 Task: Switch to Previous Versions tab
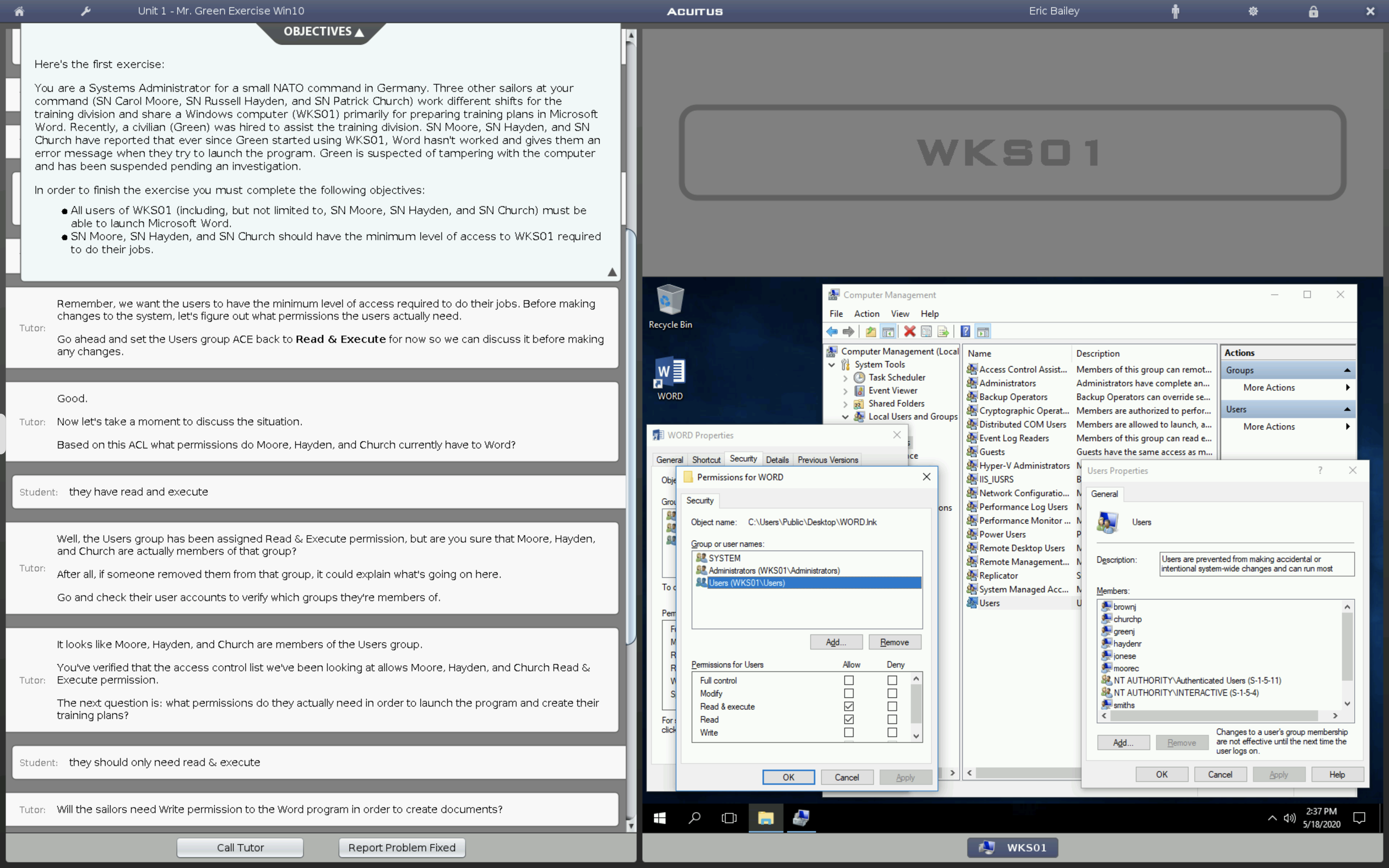click(827, 460)
